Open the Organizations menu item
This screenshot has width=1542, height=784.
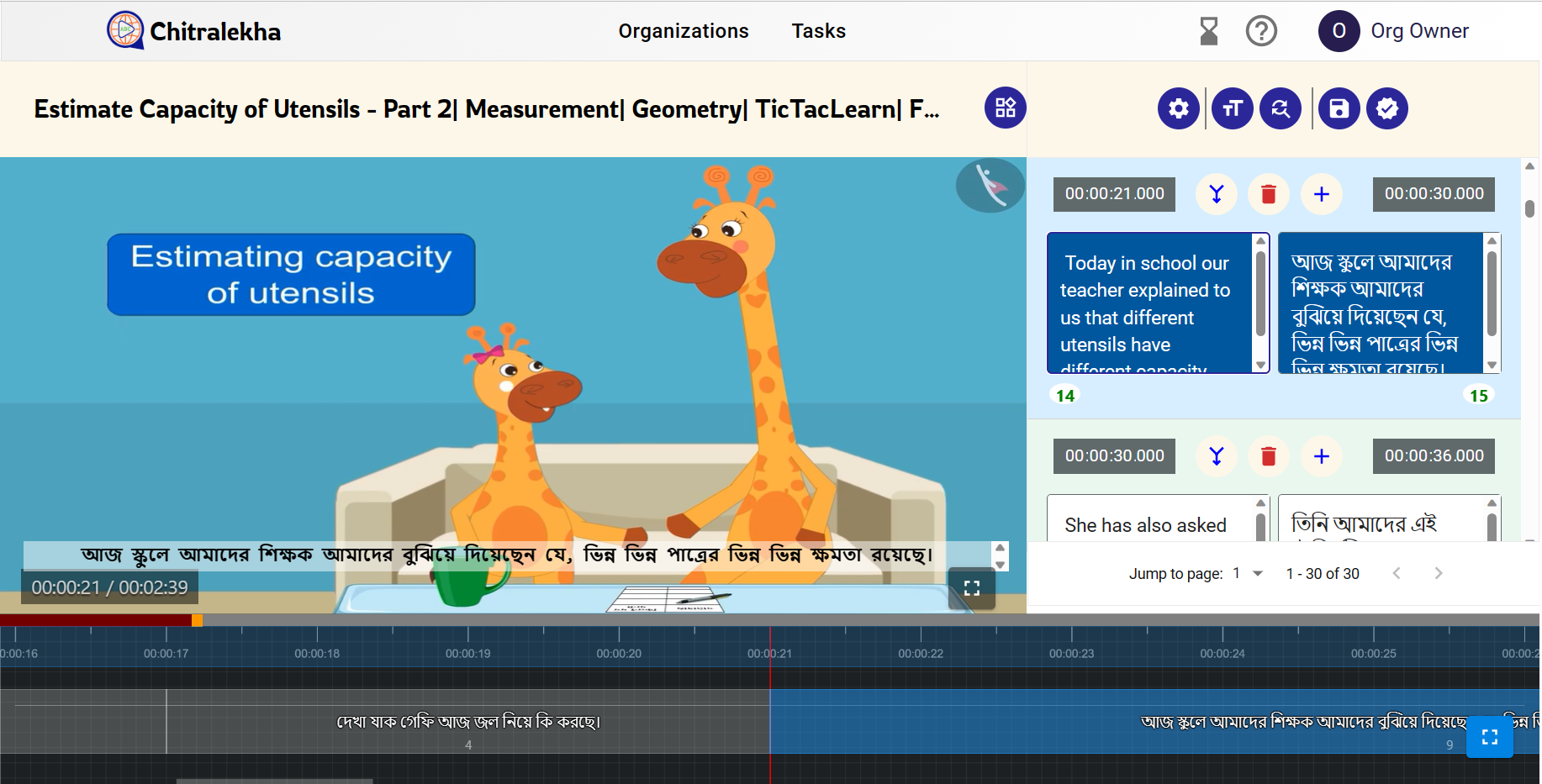(x=683, y=31)
